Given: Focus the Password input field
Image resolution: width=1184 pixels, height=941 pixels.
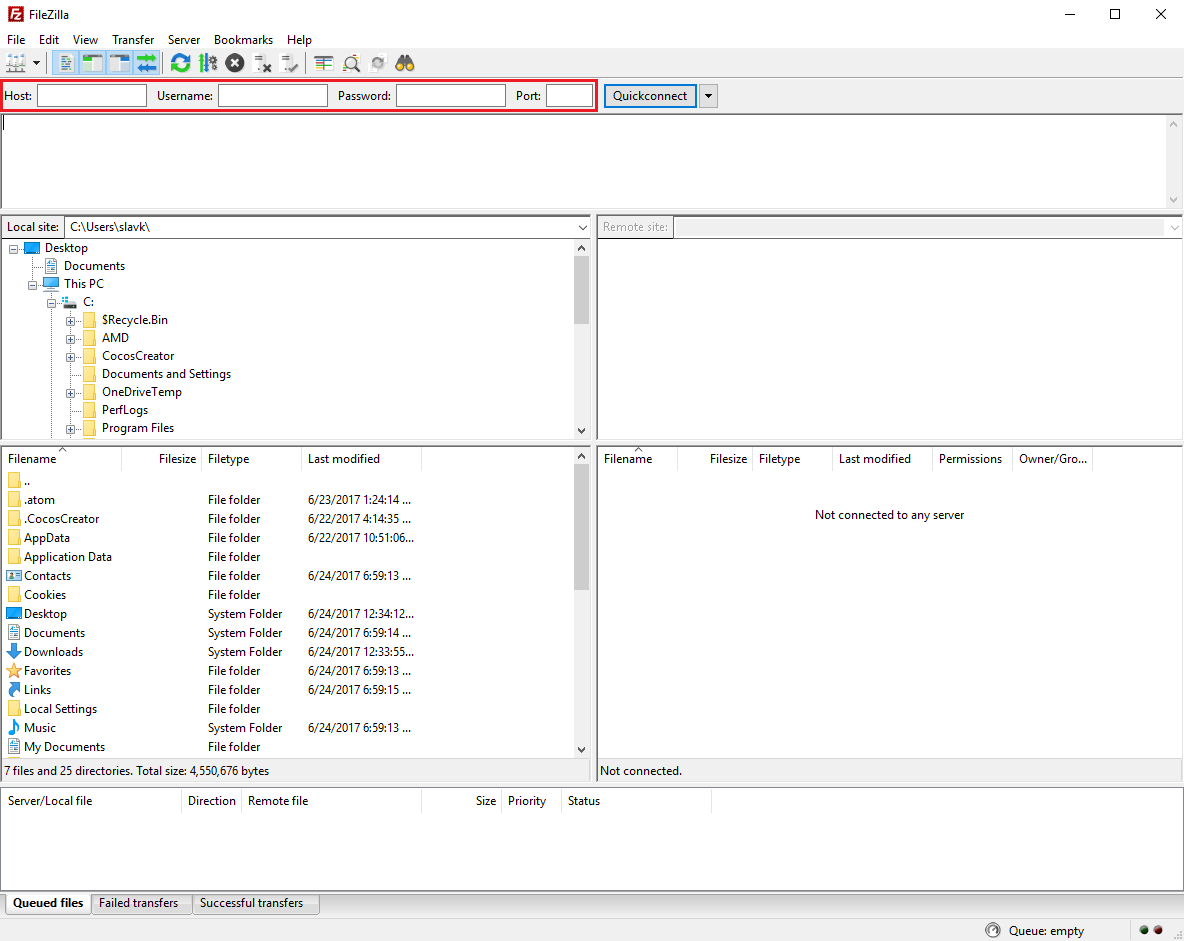Looking at the screenshot, I should 451,96.
